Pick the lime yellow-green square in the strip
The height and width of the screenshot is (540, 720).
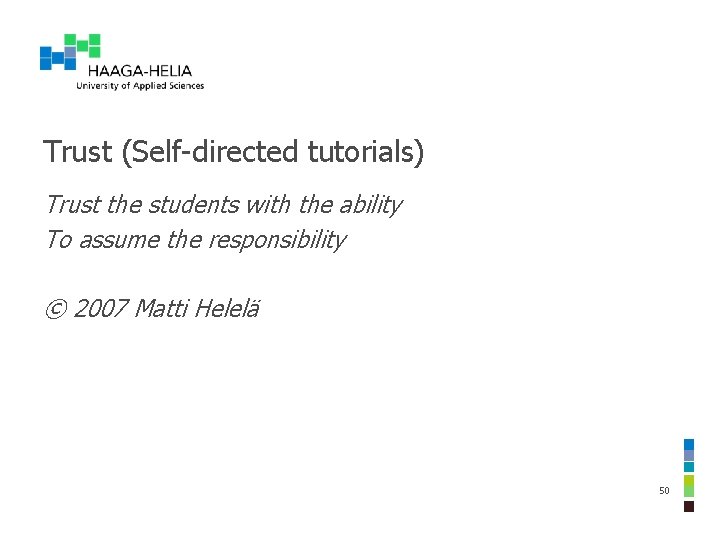coord(689,481)
